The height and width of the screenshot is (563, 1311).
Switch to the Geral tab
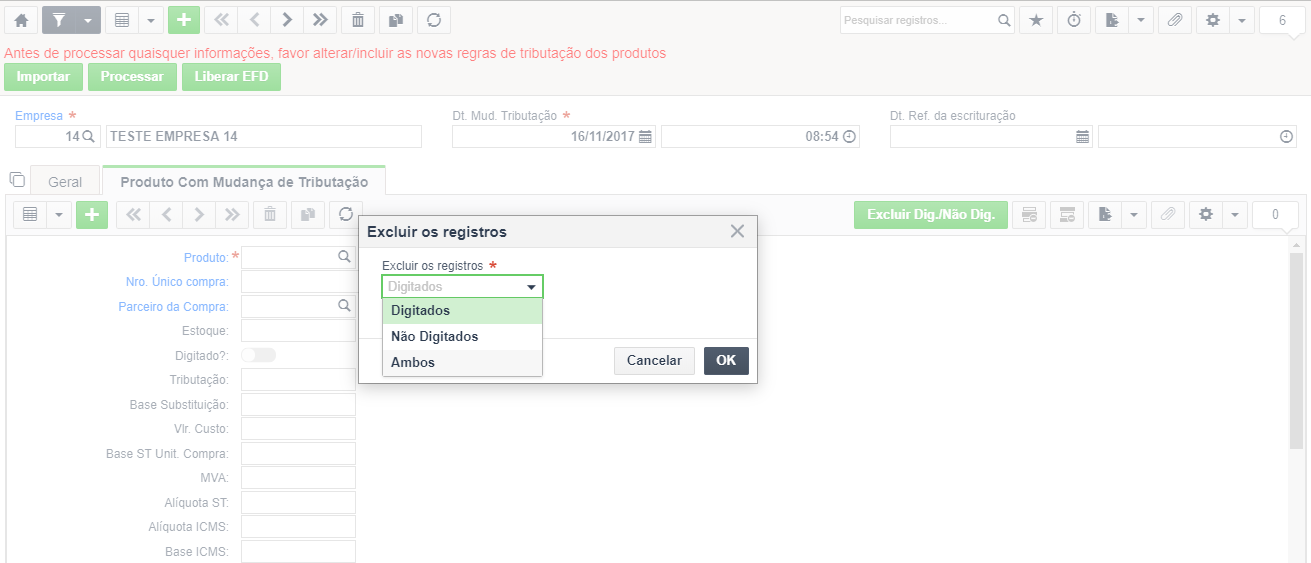click(x=65, y=182)
